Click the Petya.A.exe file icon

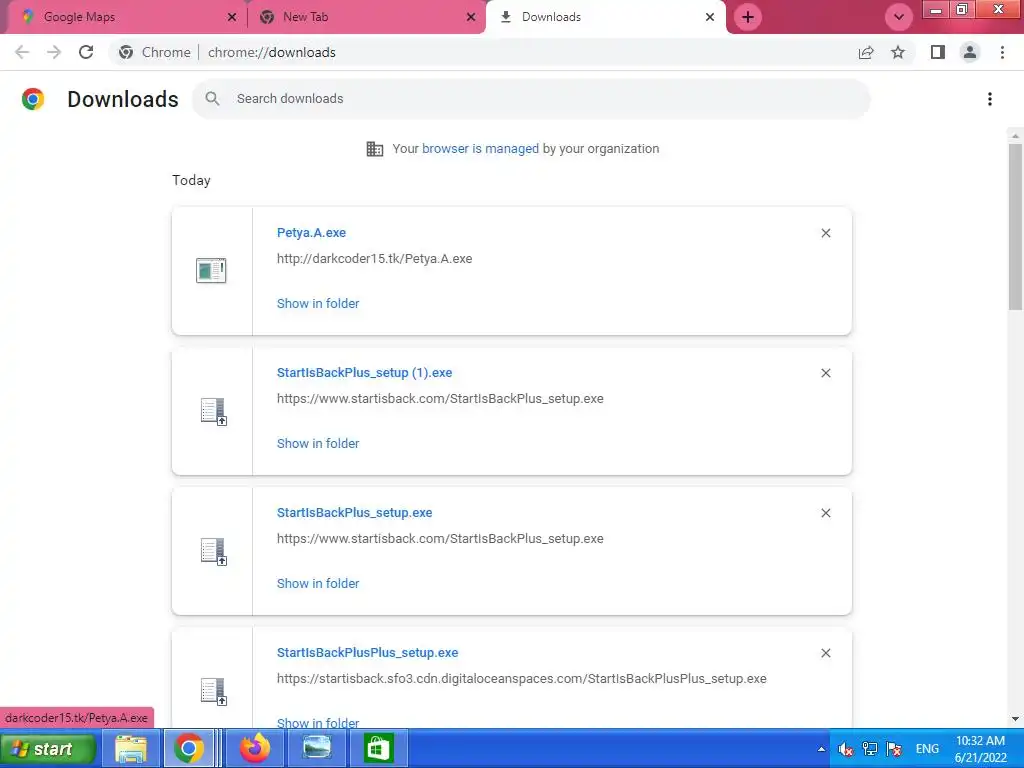pyautogui.click(x=211, y=270)
